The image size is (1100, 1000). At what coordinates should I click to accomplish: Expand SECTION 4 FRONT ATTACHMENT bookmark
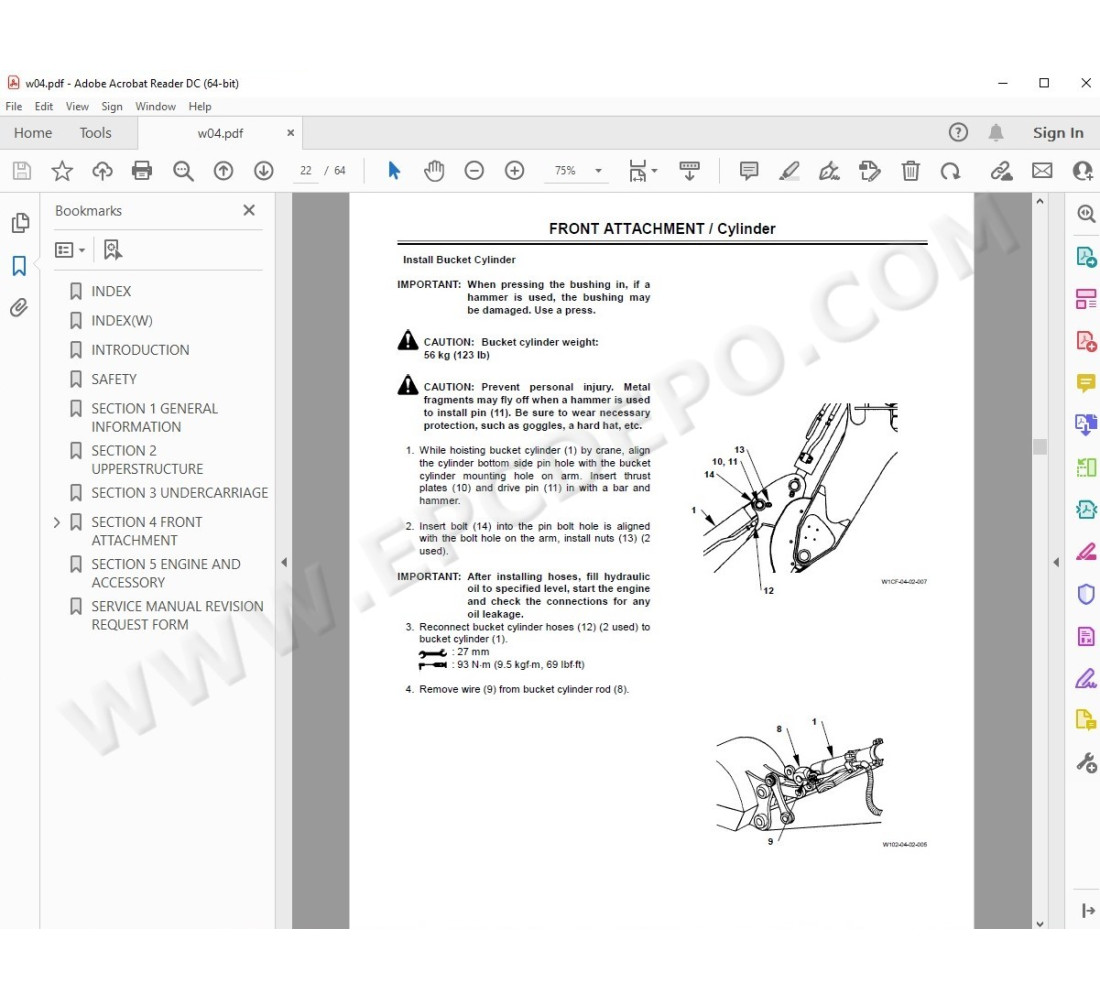point(57,522)
